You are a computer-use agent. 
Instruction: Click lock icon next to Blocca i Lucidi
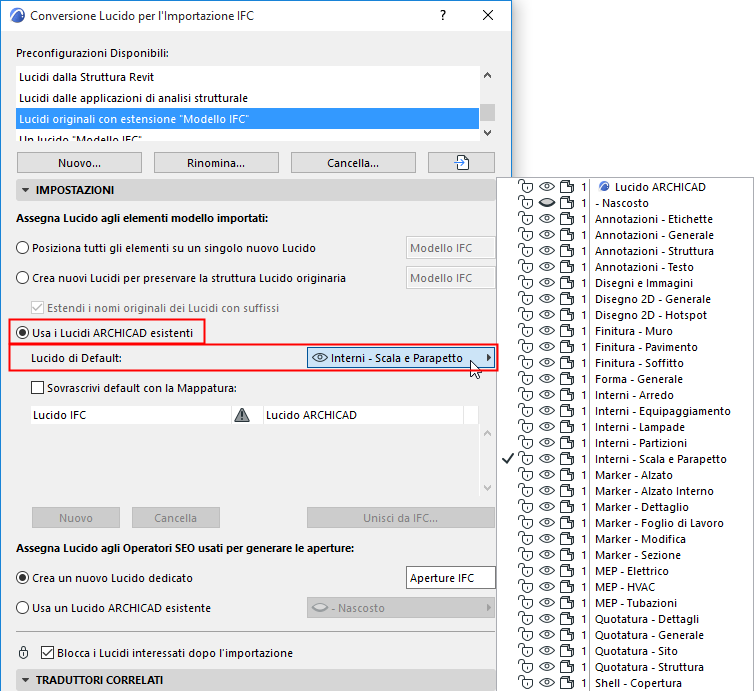tap(23, 653)
